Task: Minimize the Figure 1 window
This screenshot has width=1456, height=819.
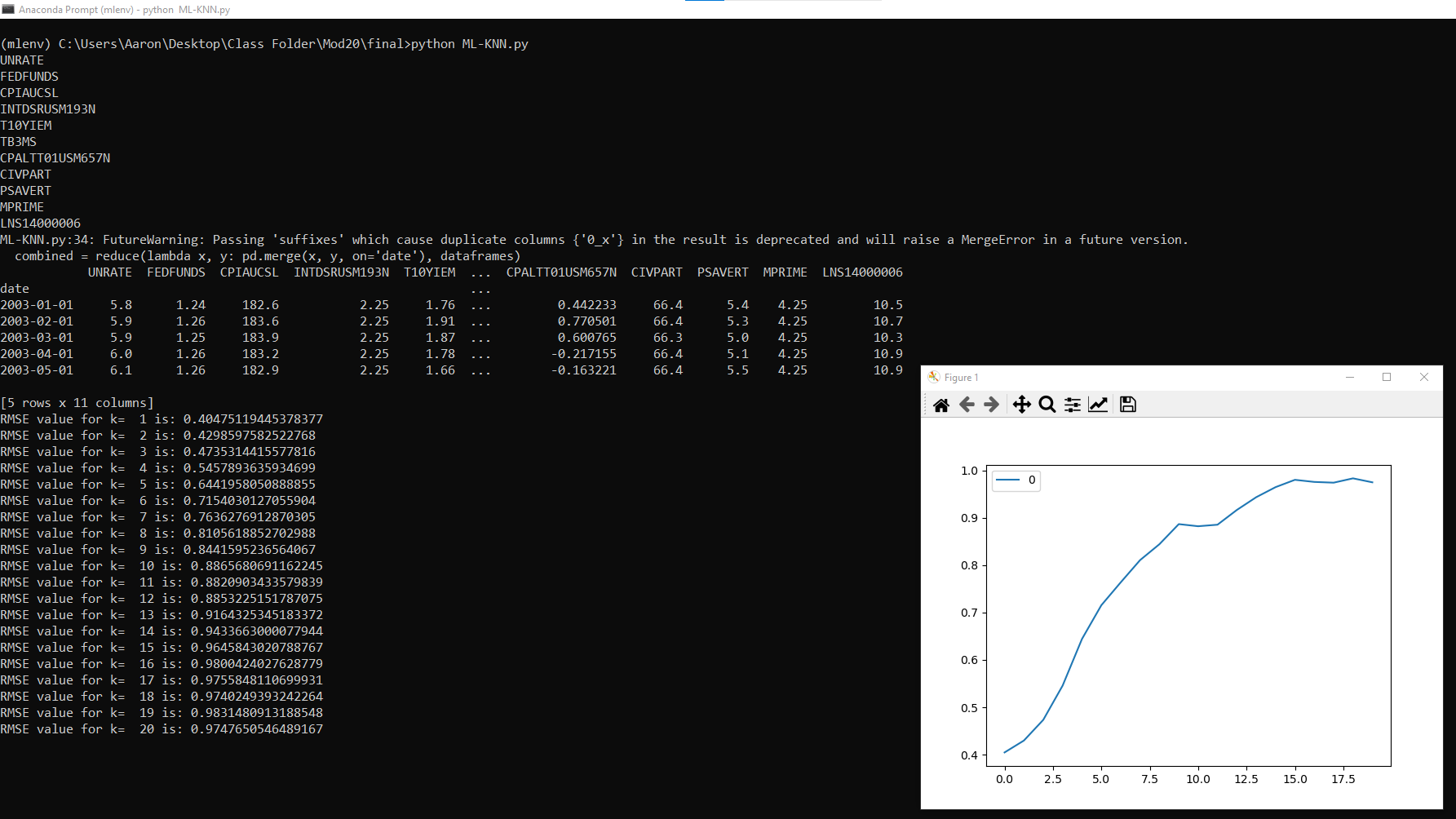Action: click(1350, 377)
